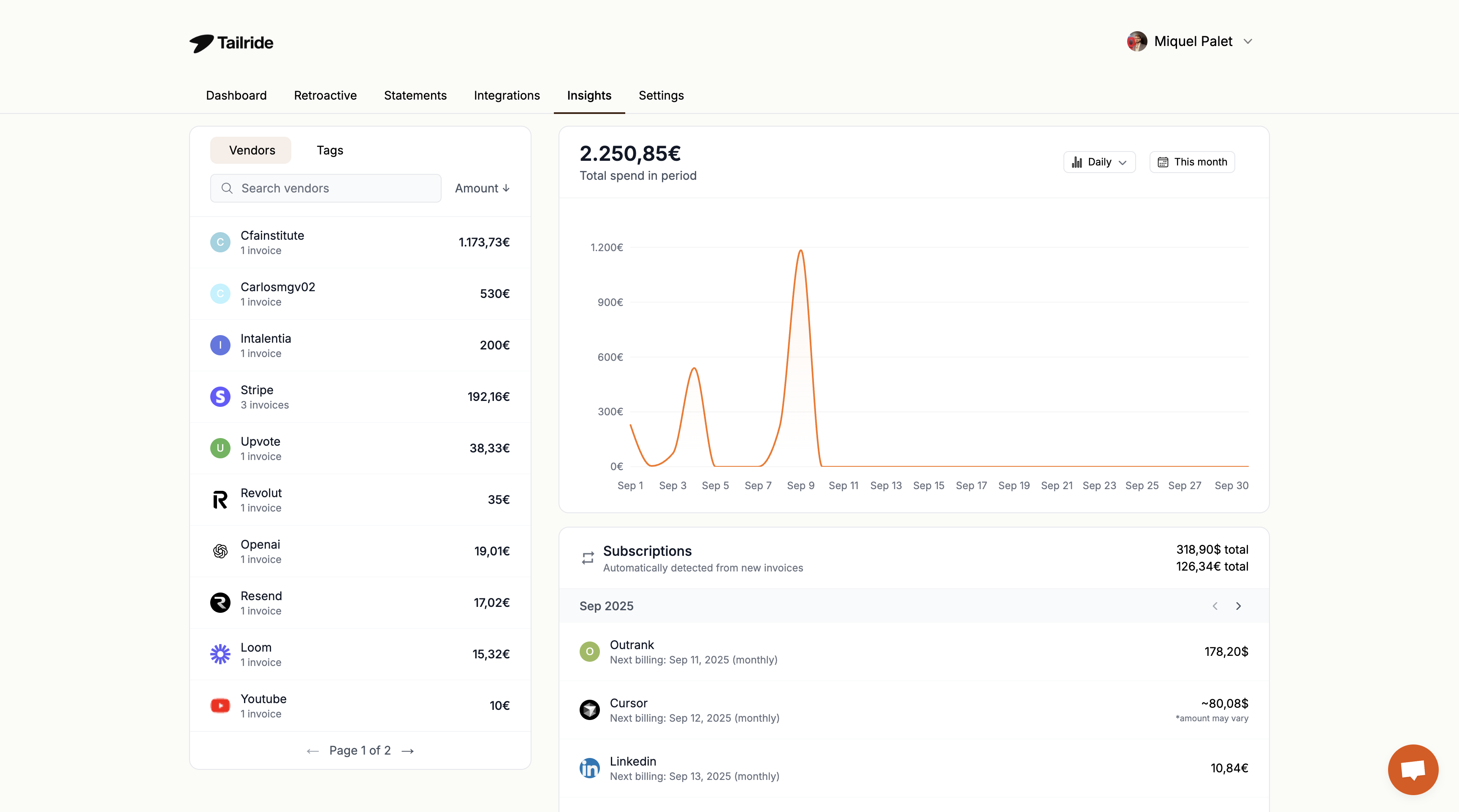Click the Loom vendor icon
The height and width of the screenshot is (812, 1459).
(x=220, y=654)
